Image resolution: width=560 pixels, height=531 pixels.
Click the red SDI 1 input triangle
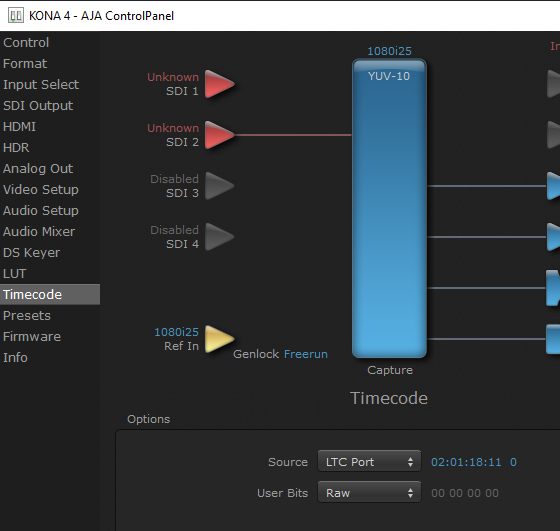click(219, 84)
